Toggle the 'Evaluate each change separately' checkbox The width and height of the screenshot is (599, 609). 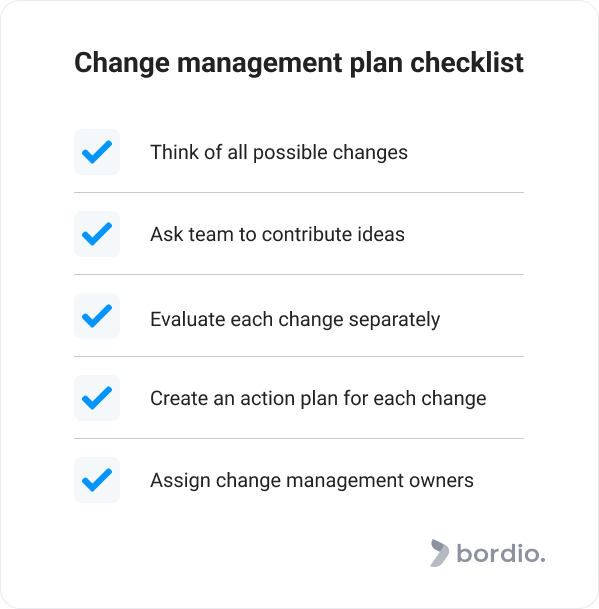point(97,316)
